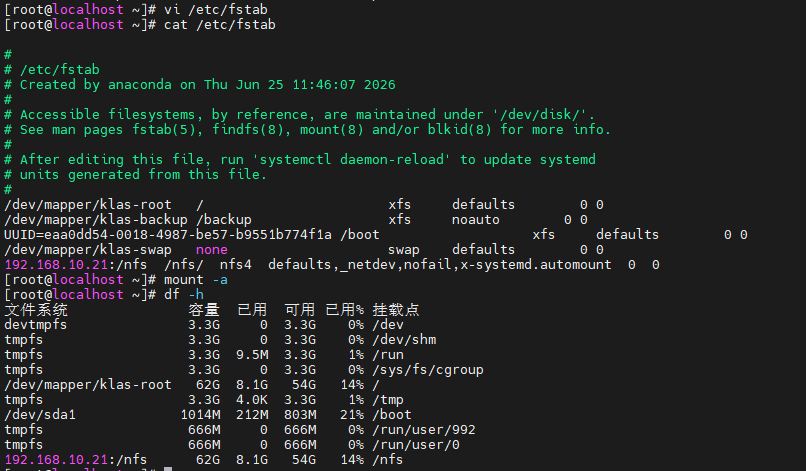Click '/dev/mapper/klas-backup' fstab entry
806x471 pixels.
tap(96, 220)
